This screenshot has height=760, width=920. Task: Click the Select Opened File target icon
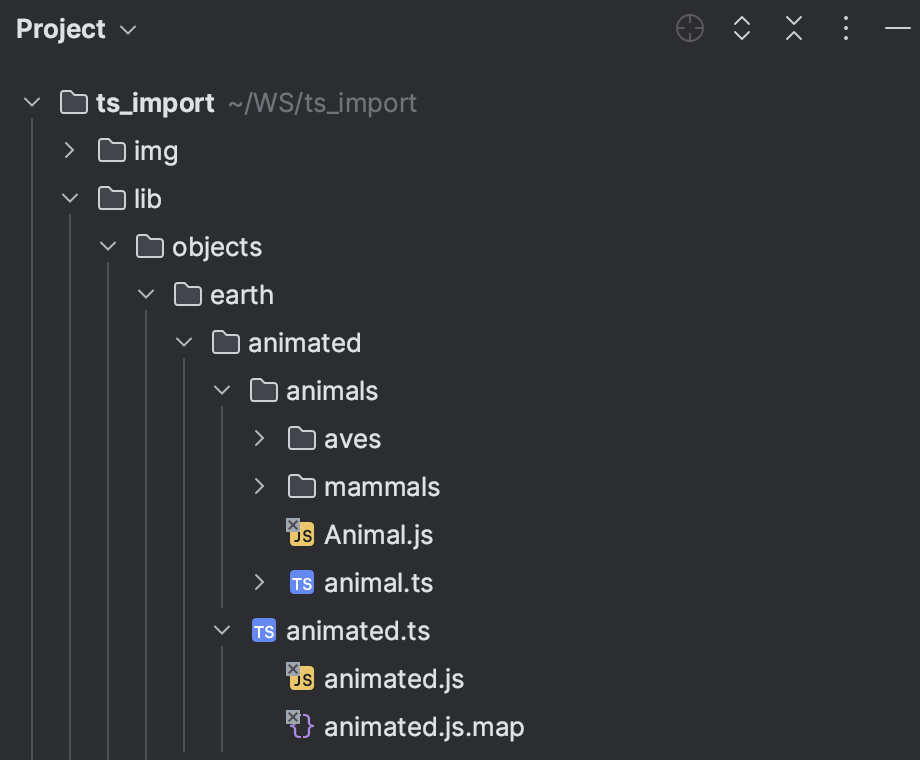click(x=689, y=28)
